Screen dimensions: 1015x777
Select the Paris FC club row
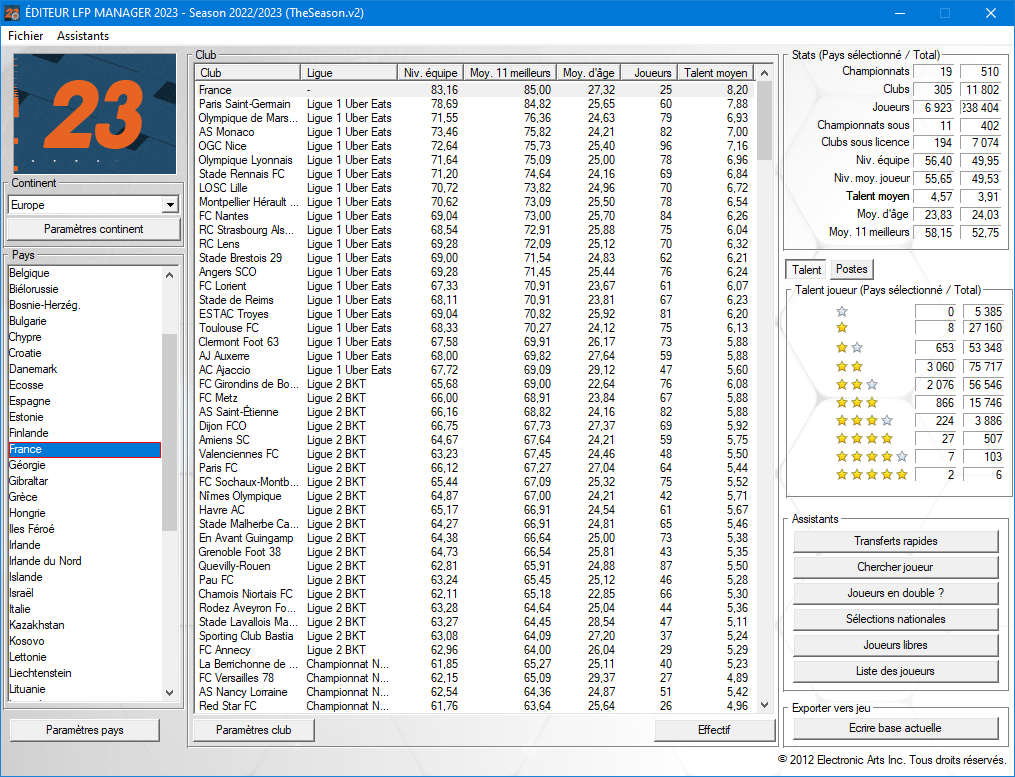tap(475, 468)
